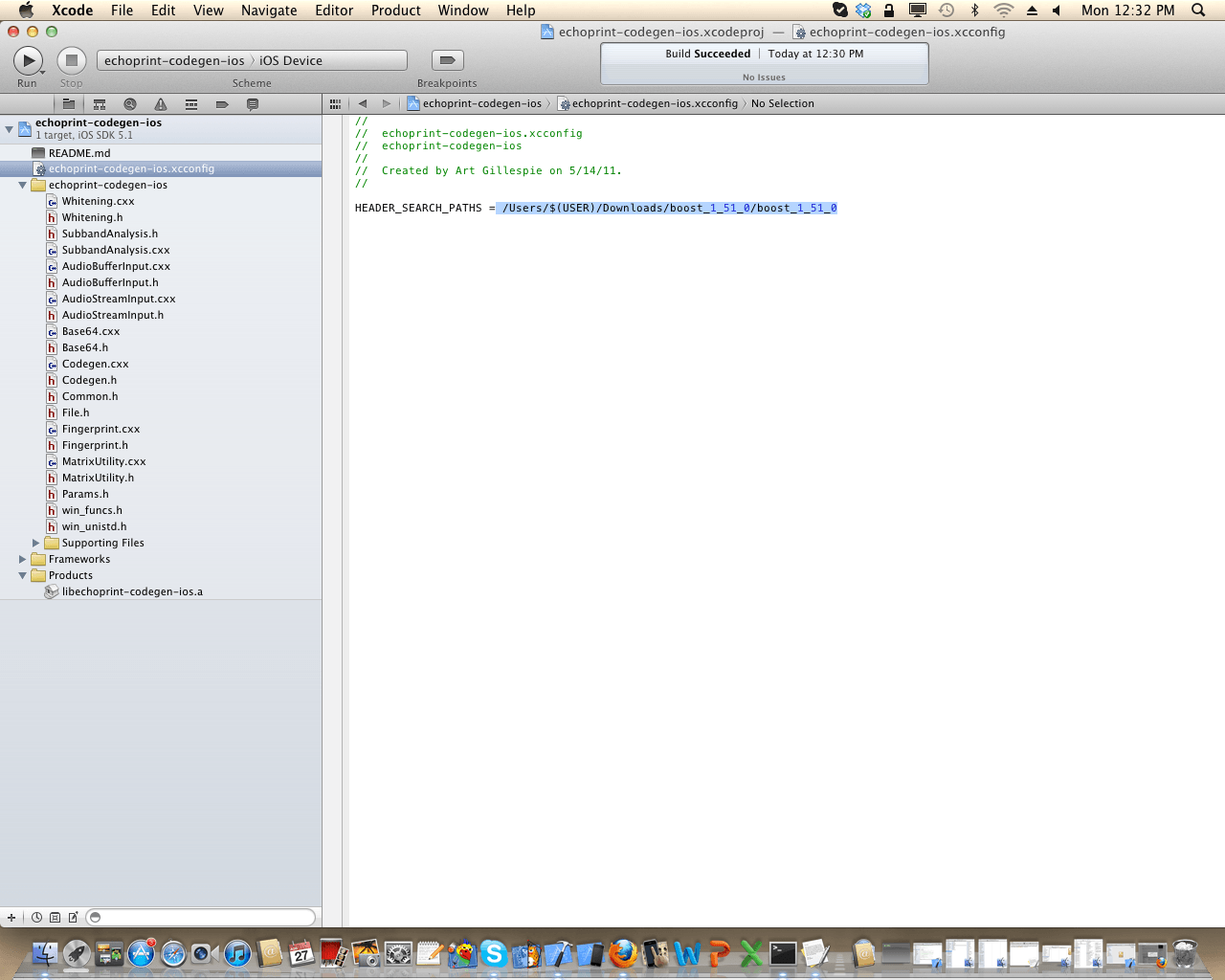This screenshot has width=1225, height=980.
Task: Open Terminal from the Dock
Action: [x=783, y=953]
